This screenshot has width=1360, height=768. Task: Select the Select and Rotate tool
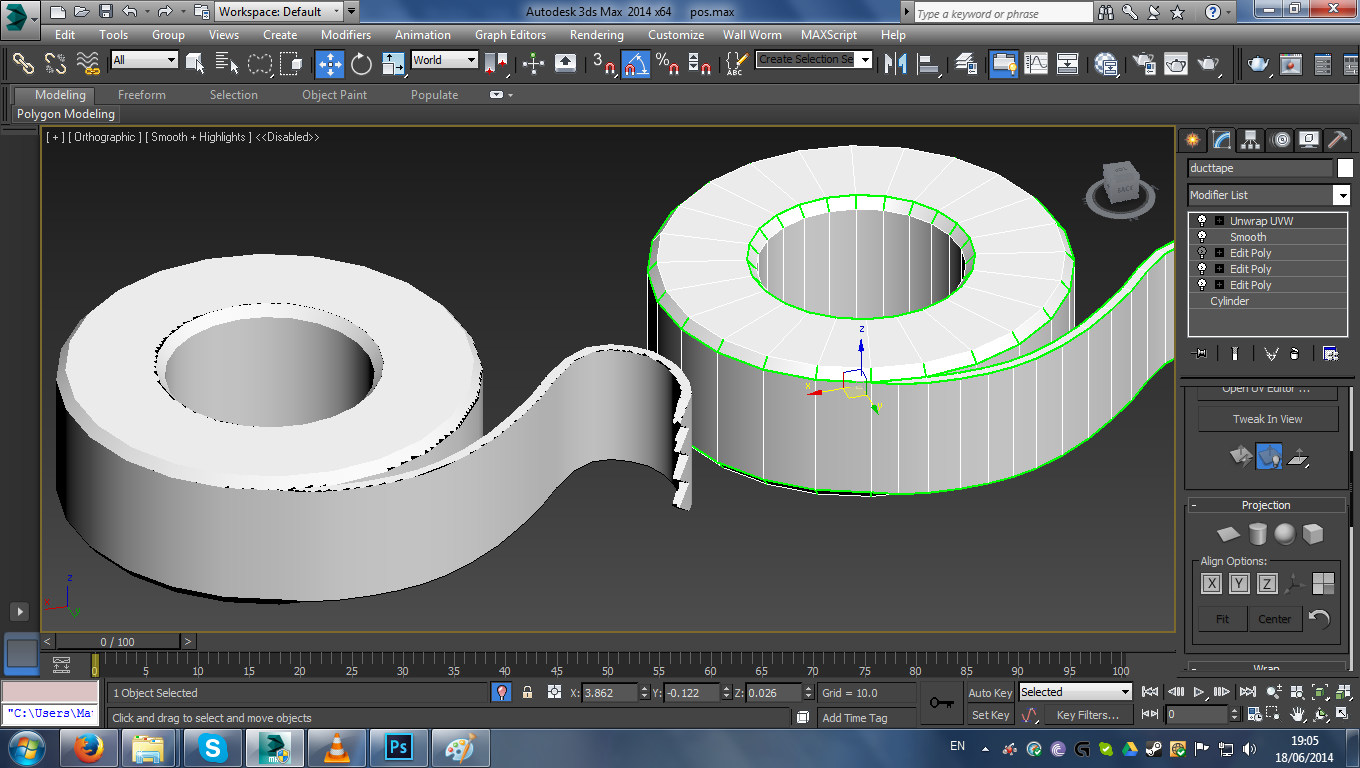361,64
